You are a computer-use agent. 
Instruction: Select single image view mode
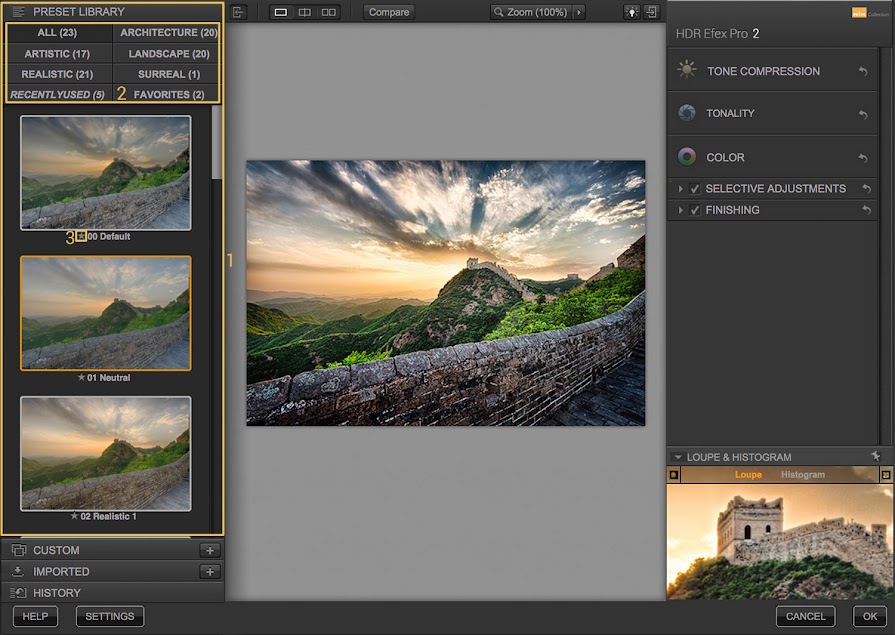pyautogui.click(x=281, y=12)
